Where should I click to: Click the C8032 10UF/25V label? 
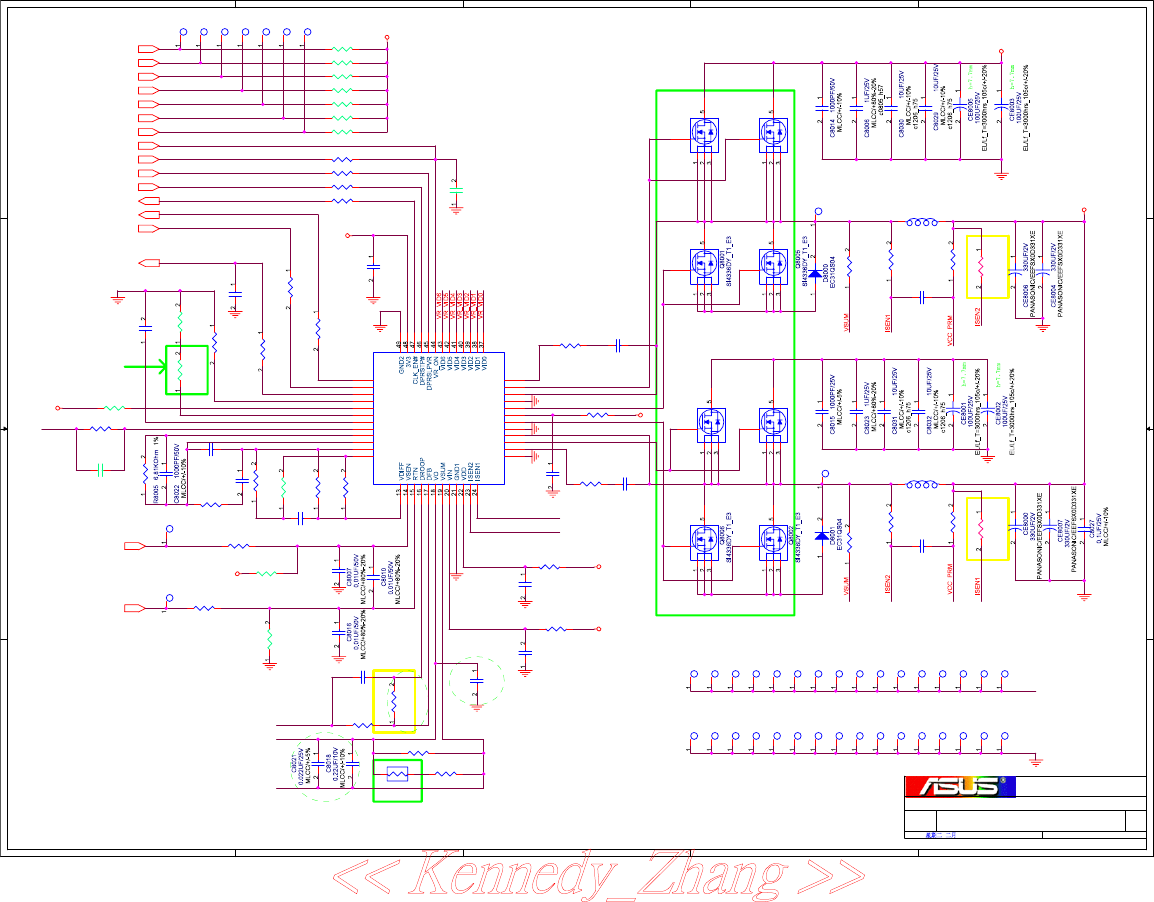(930, 401)
